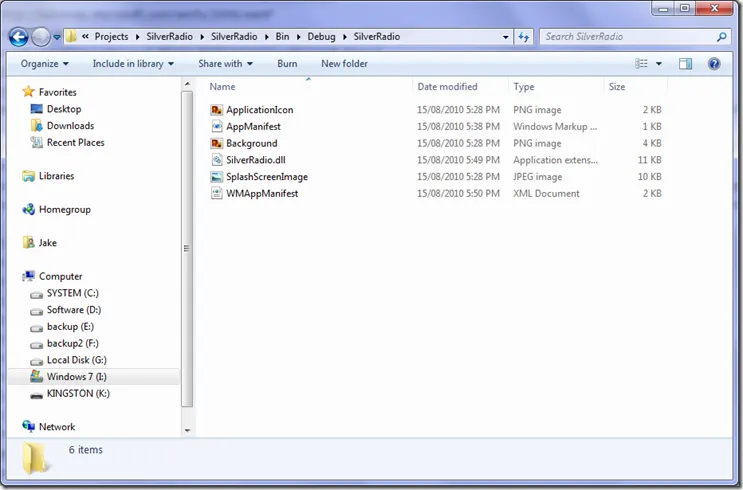Open backup2 (F:) drive
This screenshot has width=743, height=490.
[72, 344]
